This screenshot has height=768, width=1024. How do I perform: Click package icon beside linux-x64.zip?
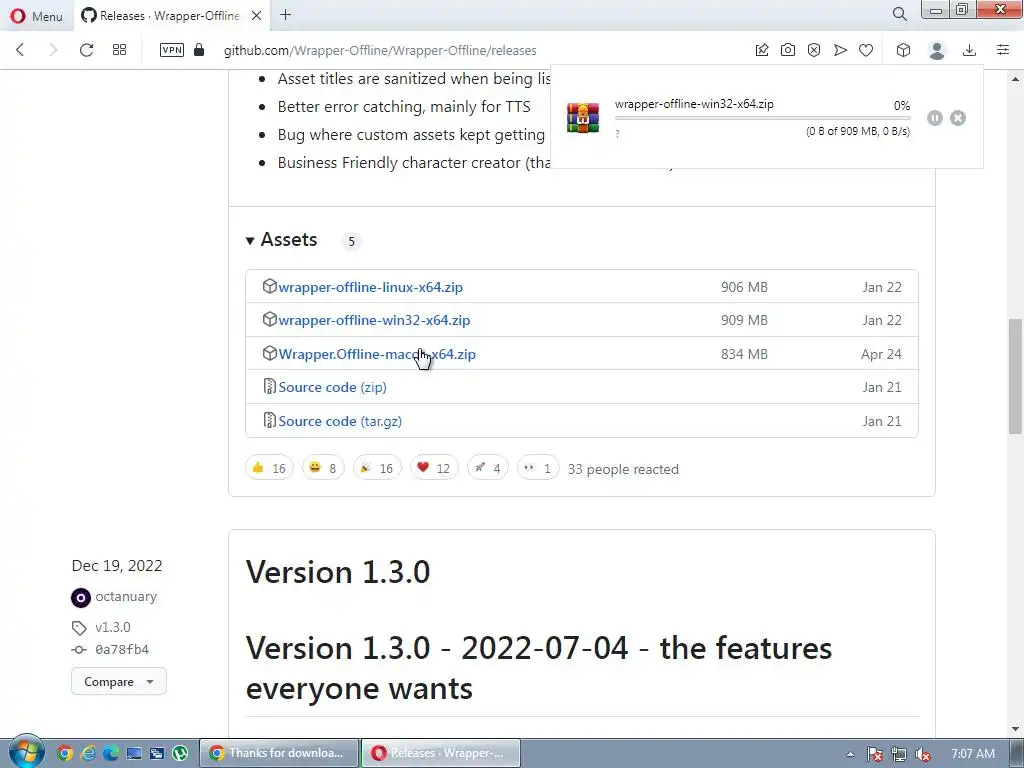270,286
